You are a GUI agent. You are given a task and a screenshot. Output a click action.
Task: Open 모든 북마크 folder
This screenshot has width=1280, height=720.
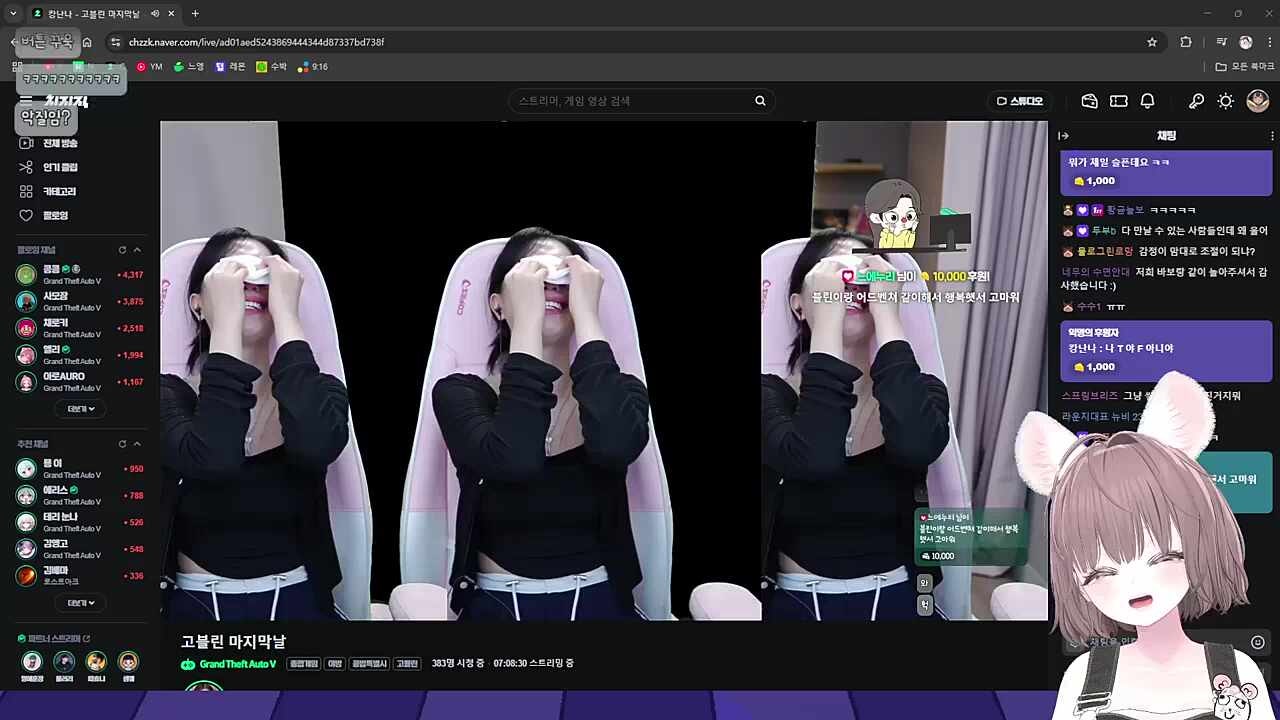tap(1245, 67)
